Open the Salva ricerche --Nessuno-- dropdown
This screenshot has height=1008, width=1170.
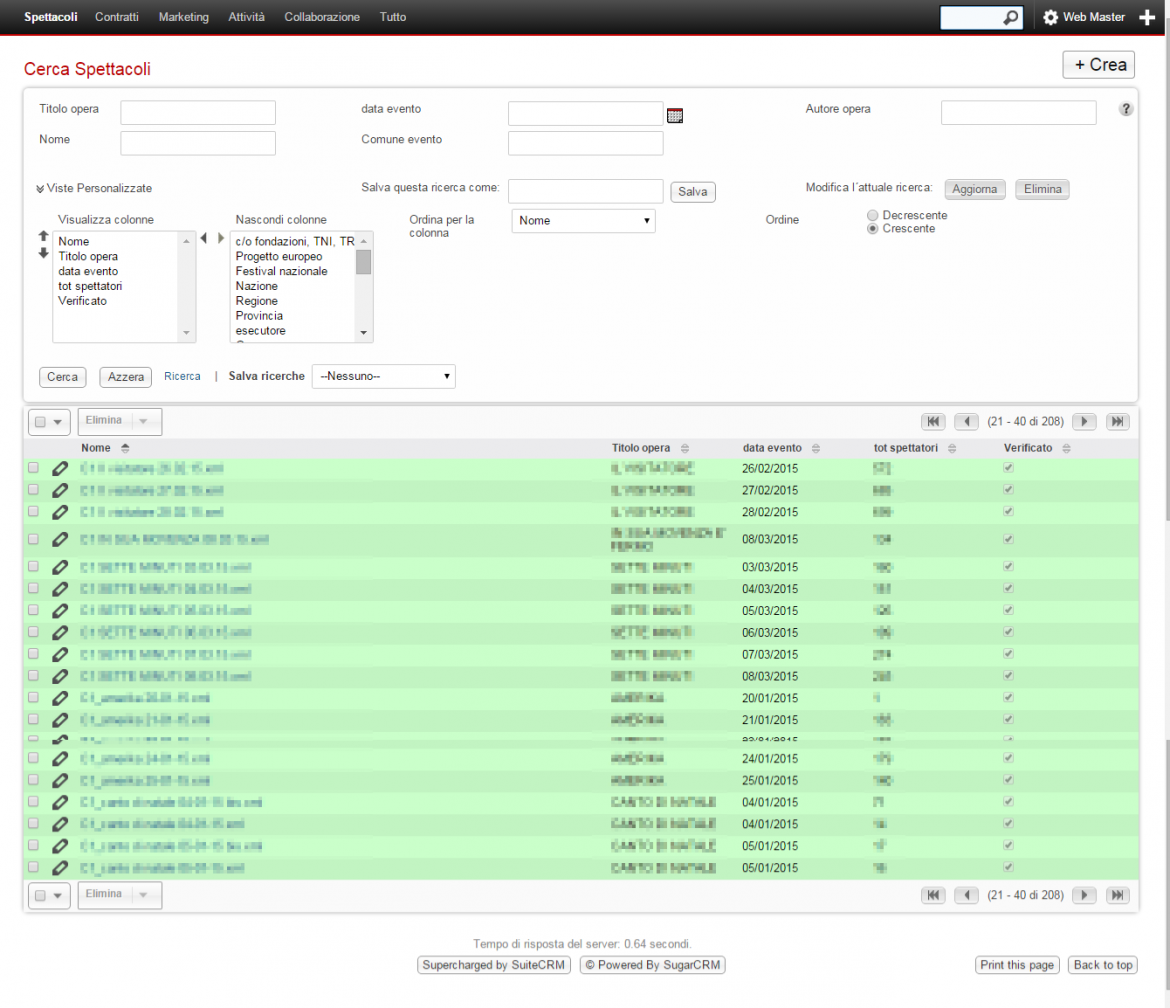click(384, 376)
